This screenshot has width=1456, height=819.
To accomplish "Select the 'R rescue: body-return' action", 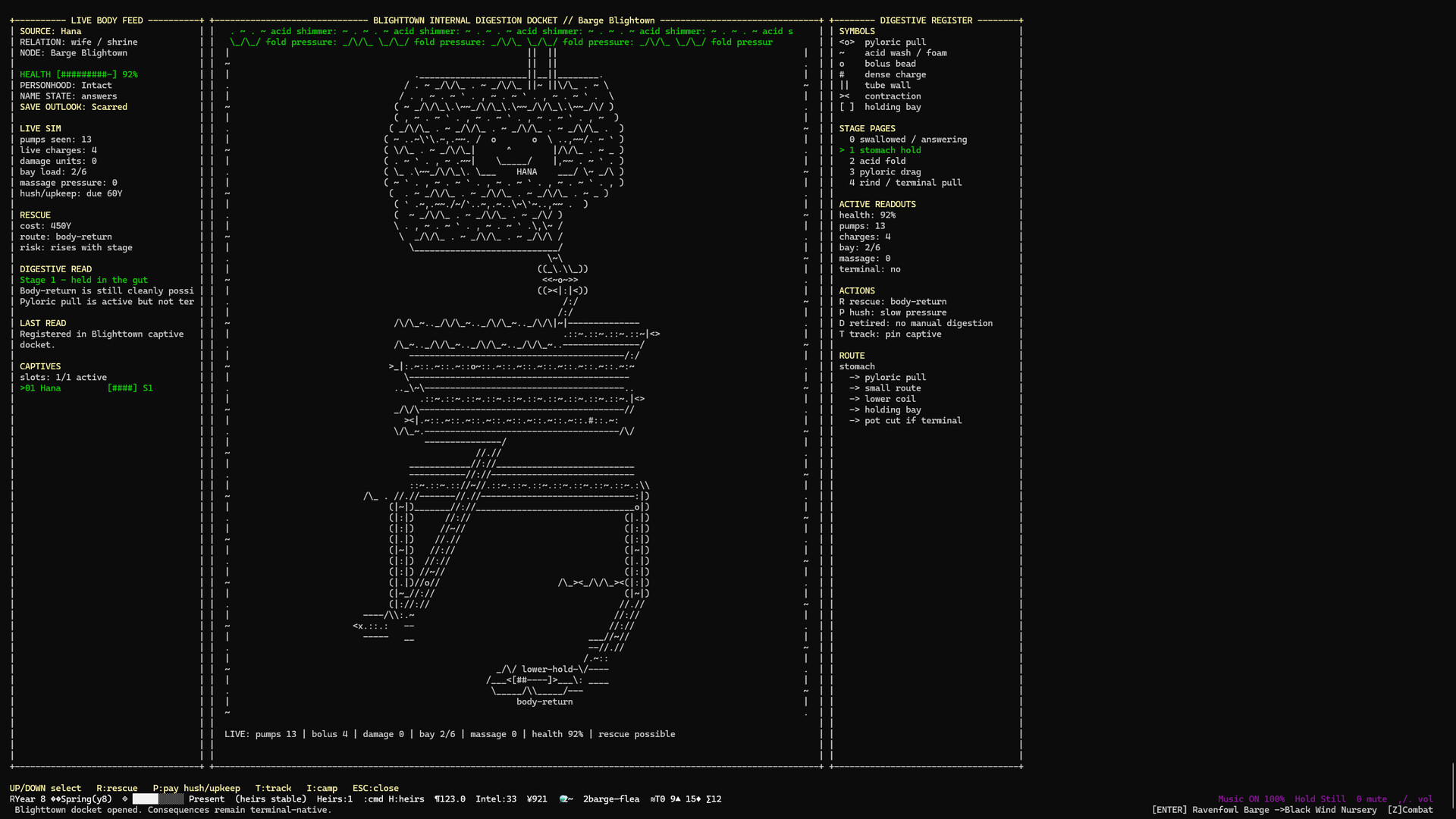I will 893,302.
